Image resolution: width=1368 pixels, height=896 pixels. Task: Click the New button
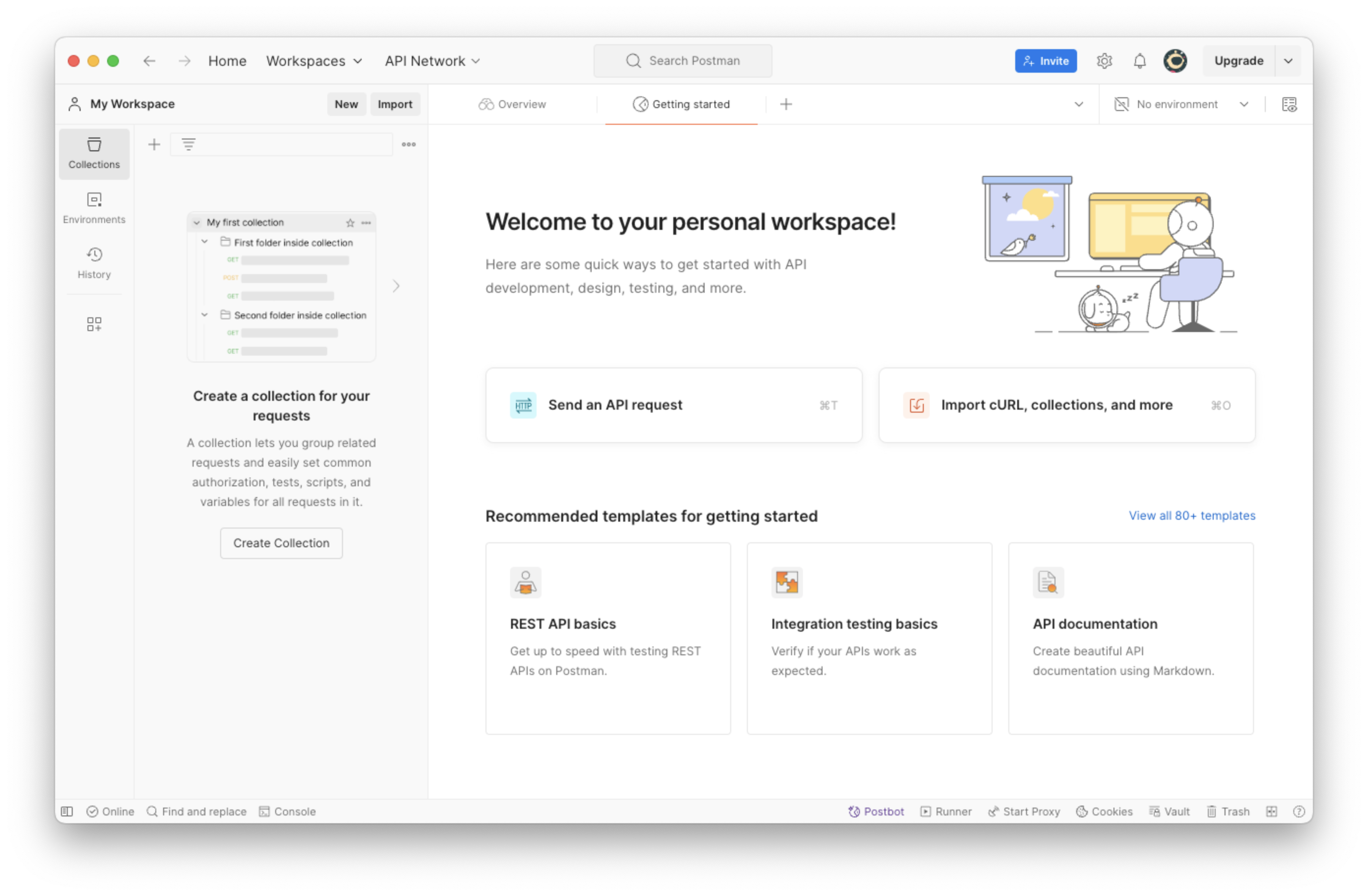[346, 104]
